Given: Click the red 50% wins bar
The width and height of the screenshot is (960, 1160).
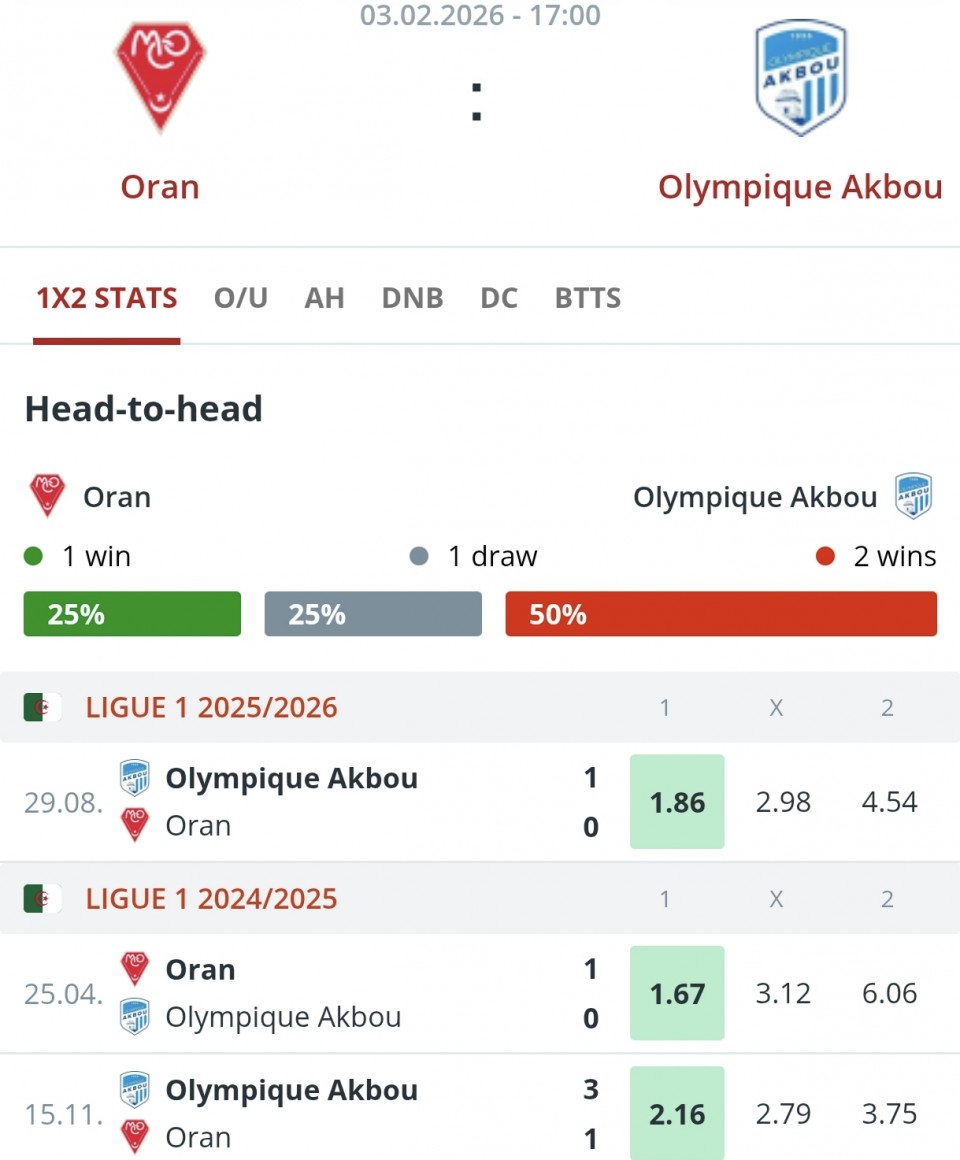Looking at the screenshot, I should [x=721, y=614].
